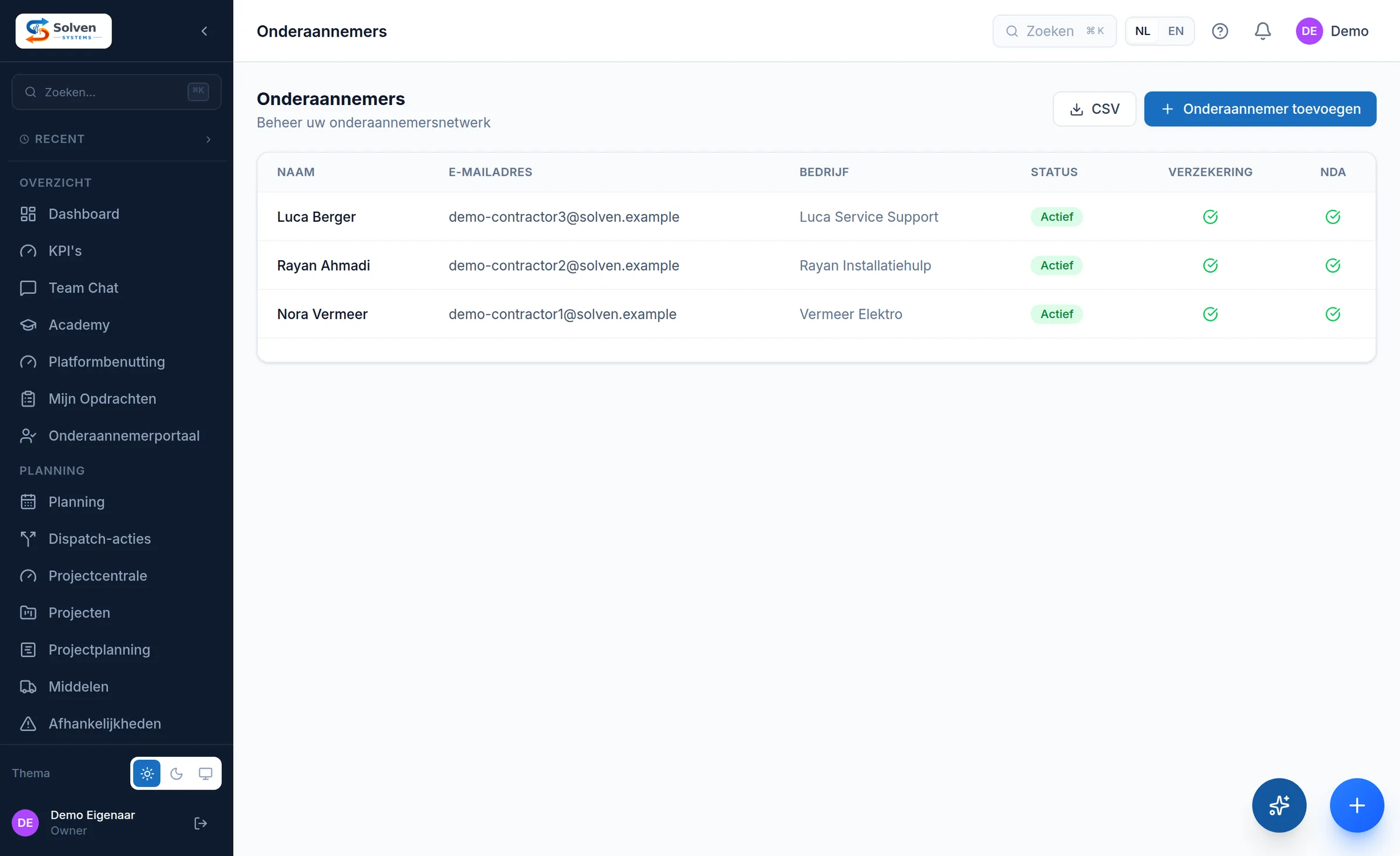The height and width of the screenshot is (856, 1400).
Task: Switch to dark theme
Action: click(176, 774)
